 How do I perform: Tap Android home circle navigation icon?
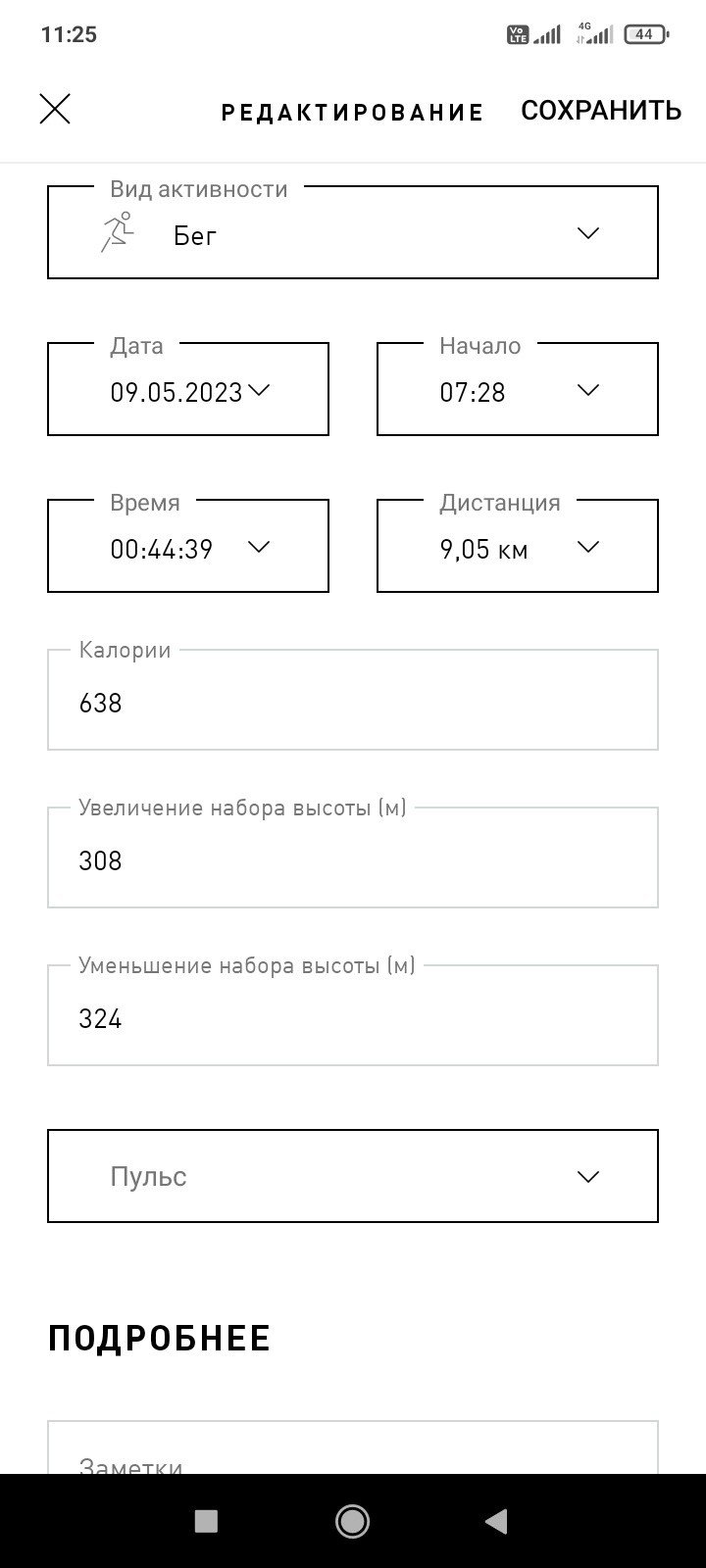click(352, 1521)
